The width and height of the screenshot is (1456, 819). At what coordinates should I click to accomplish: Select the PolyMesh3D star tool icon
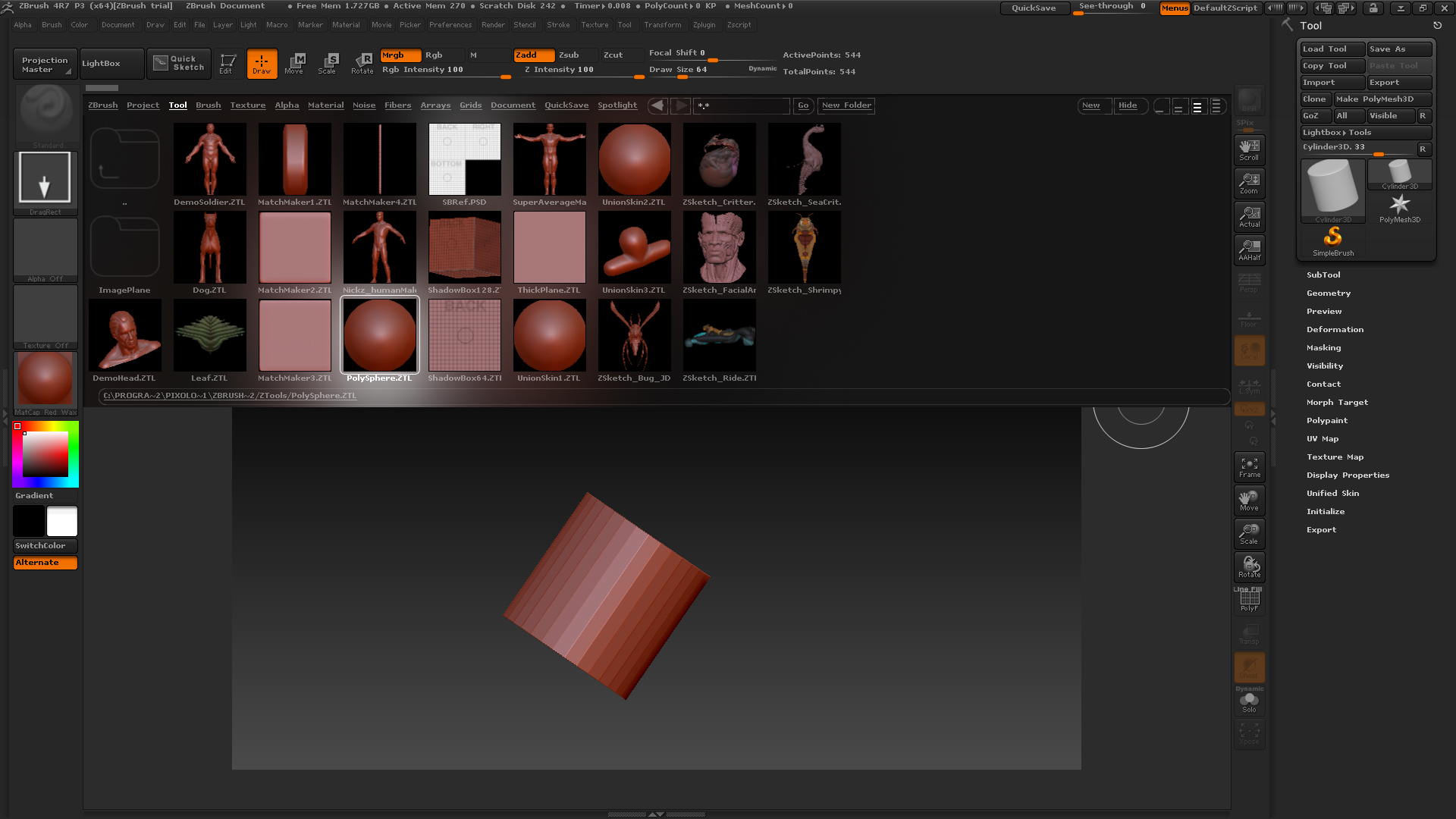[1400, 208]
